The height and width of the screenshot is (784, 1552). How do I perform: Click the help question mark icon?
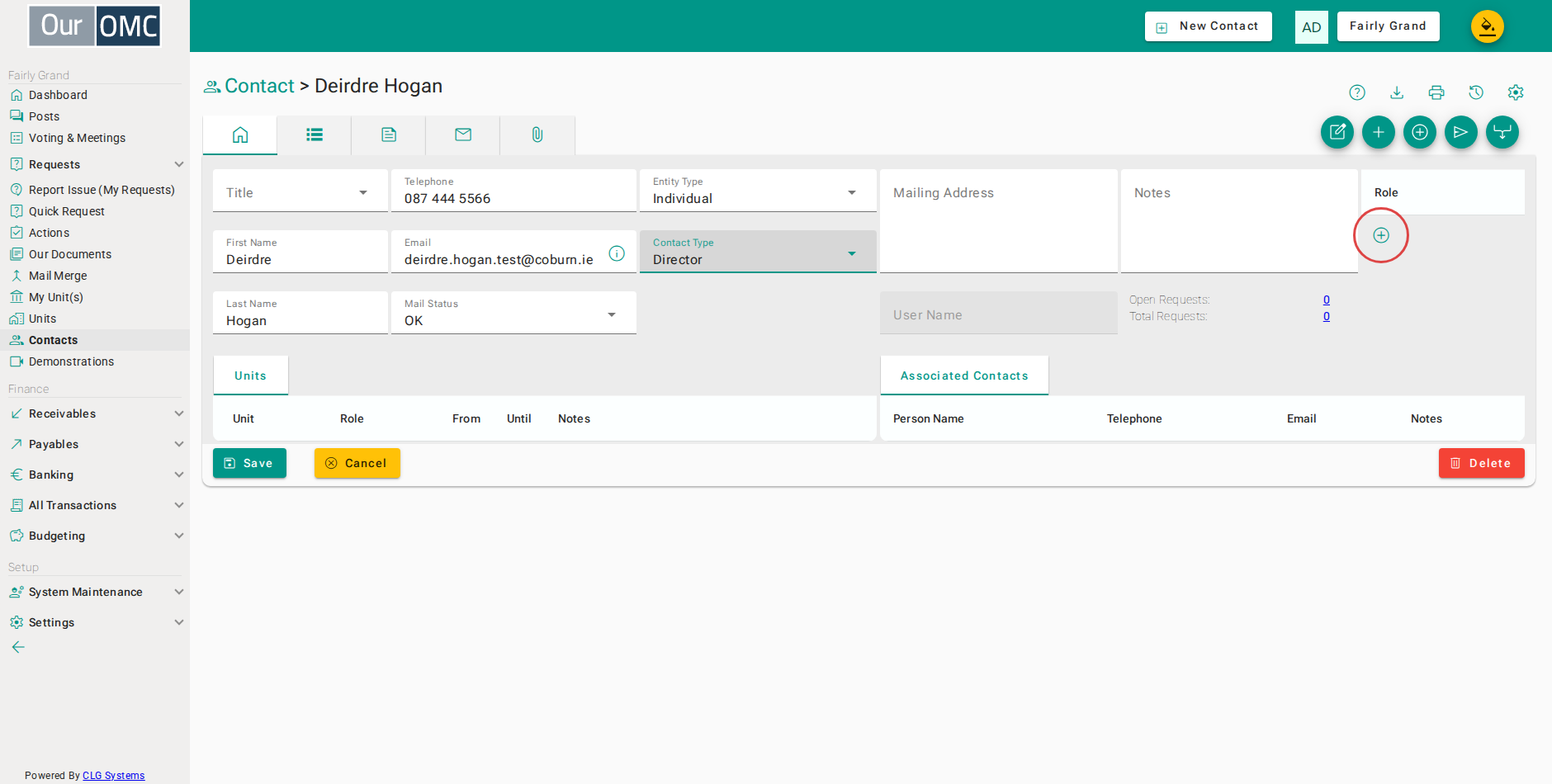click(x=1357, y=92)
